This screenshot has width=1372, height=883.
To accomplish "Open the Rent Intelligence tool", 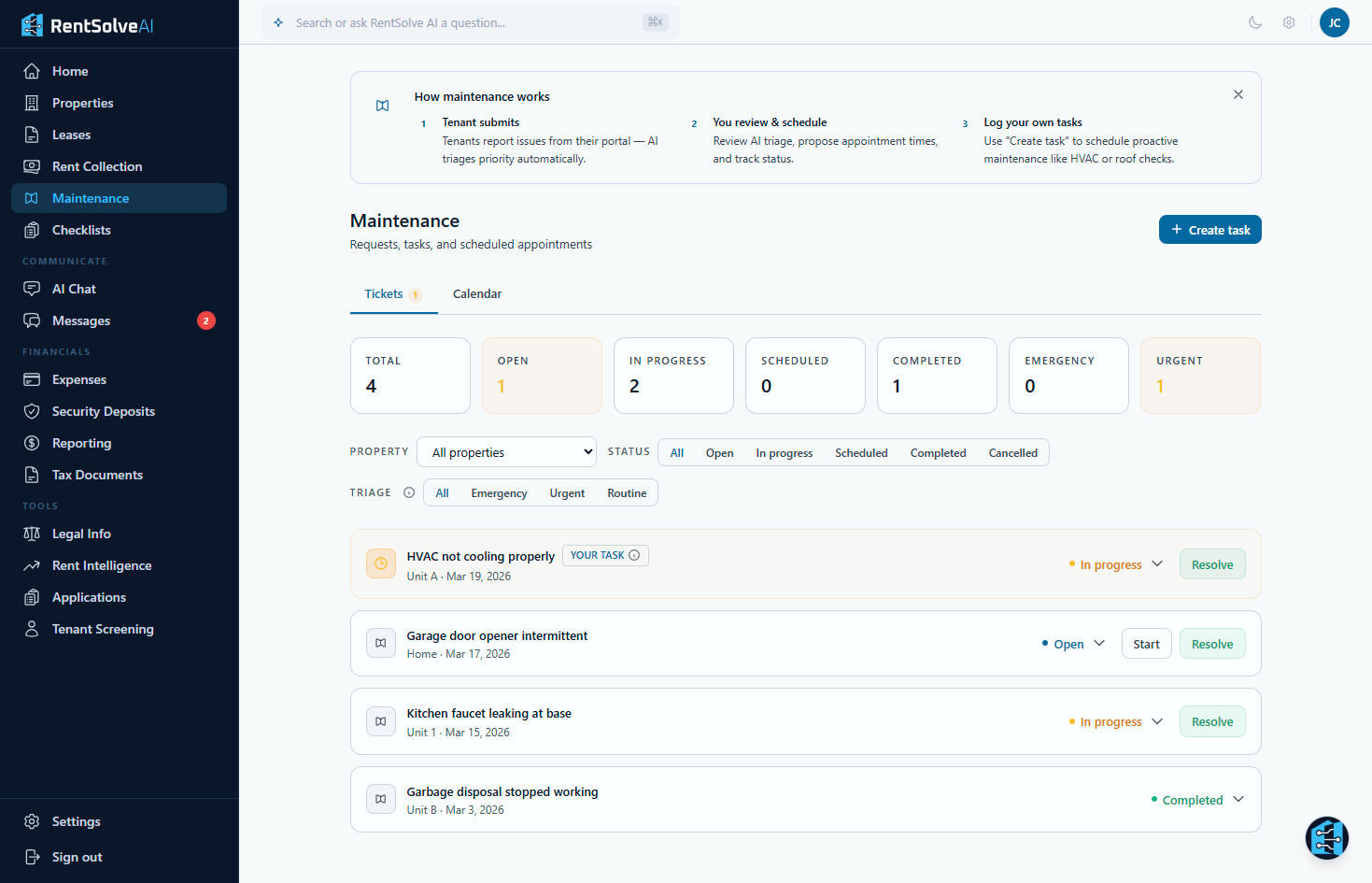I will (x=103, y=565).
